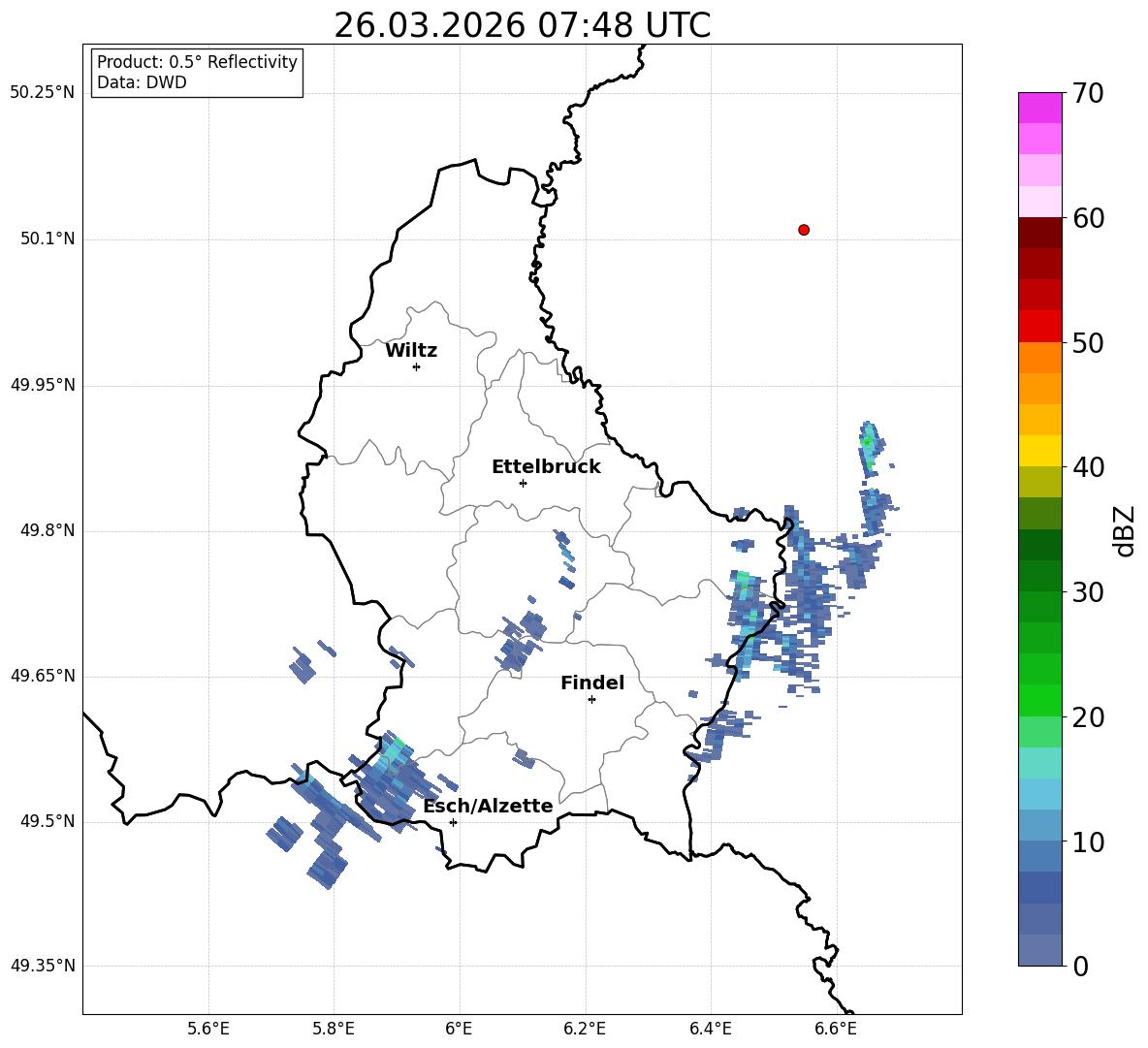The width and height of the screenshot is (1148, 1048).
Task: Pick the bottom slate-blue swatch at 0 dBZ
Action: click(1039, 950)
